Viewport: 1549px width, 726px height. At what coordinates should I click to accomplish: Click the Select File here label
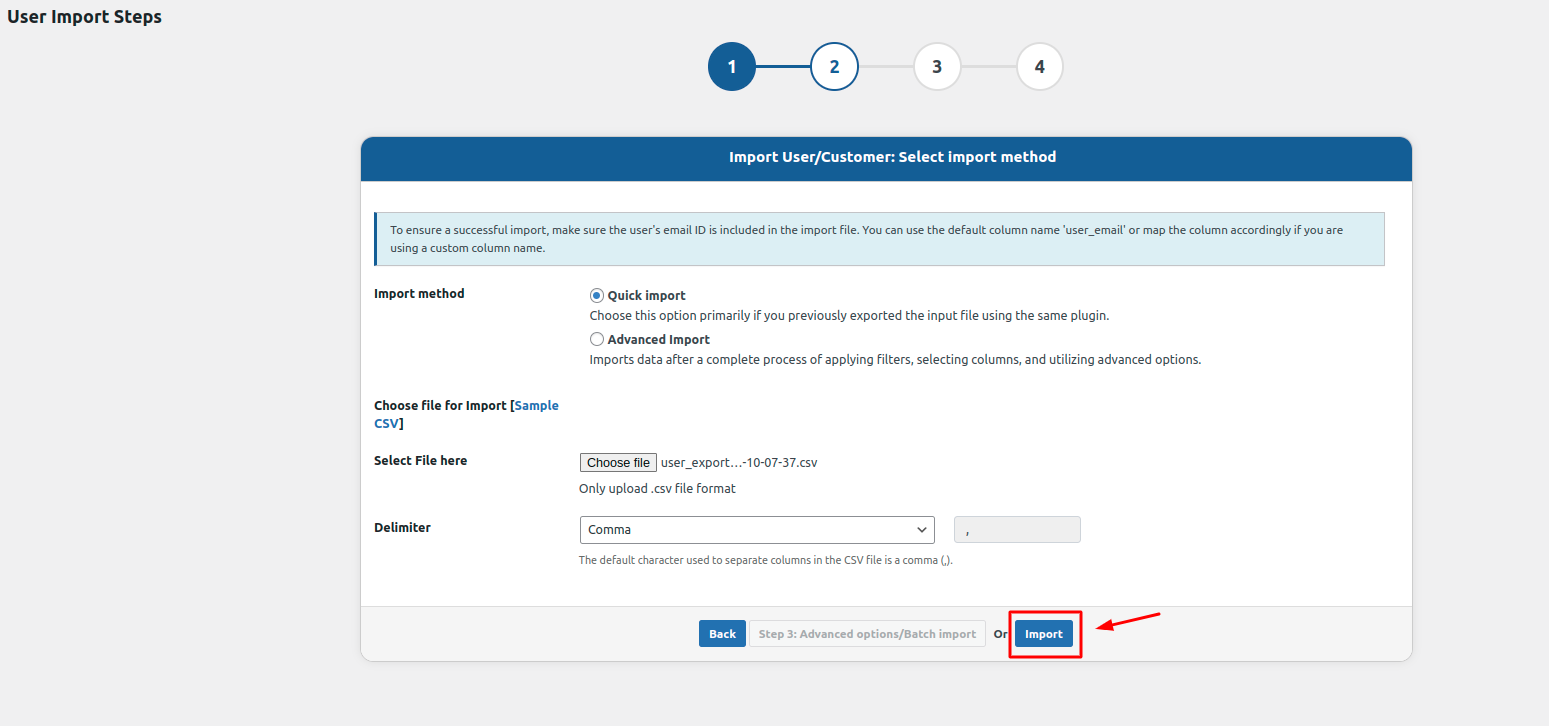tap(420, 461)
